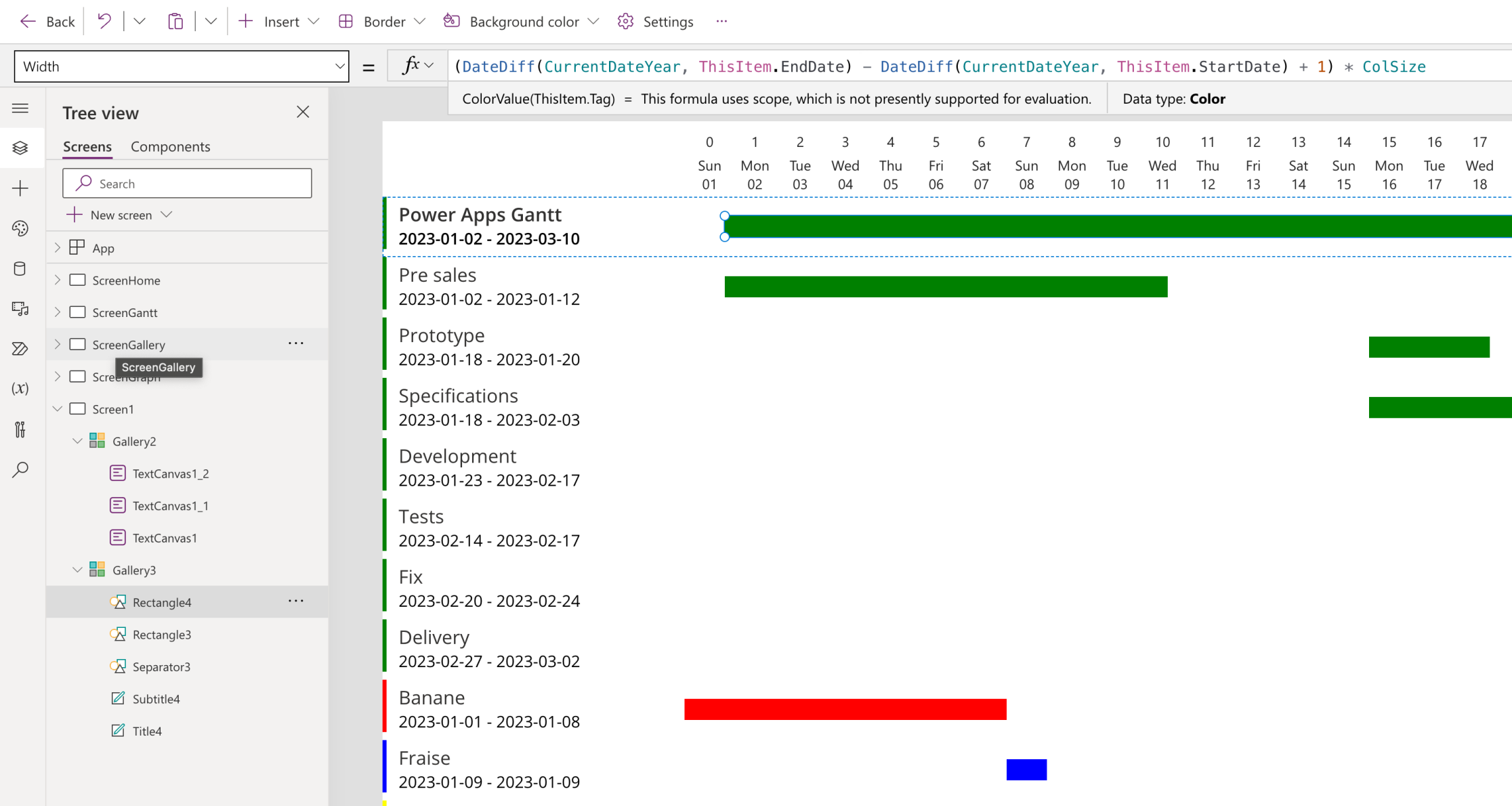This screenshot has width=1512, height=806.
Task: Expand the App tree node
Action: (58, 248)
